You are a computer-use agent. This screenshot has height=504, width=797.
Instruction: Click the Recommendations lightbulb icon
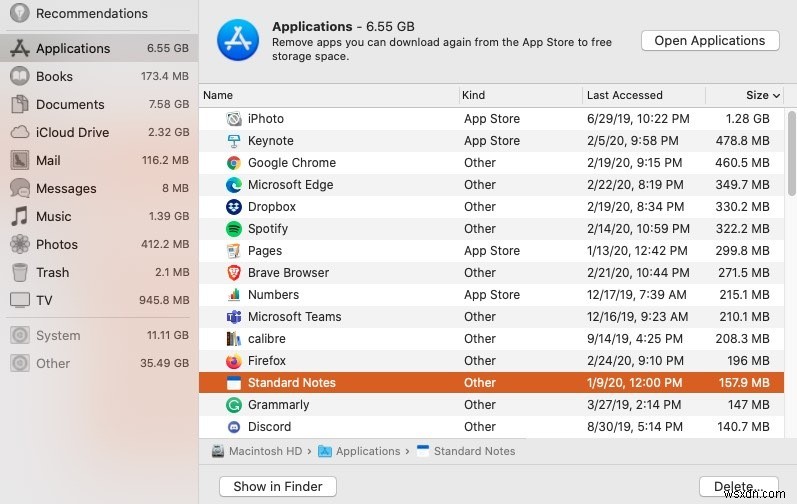point(19,13)
